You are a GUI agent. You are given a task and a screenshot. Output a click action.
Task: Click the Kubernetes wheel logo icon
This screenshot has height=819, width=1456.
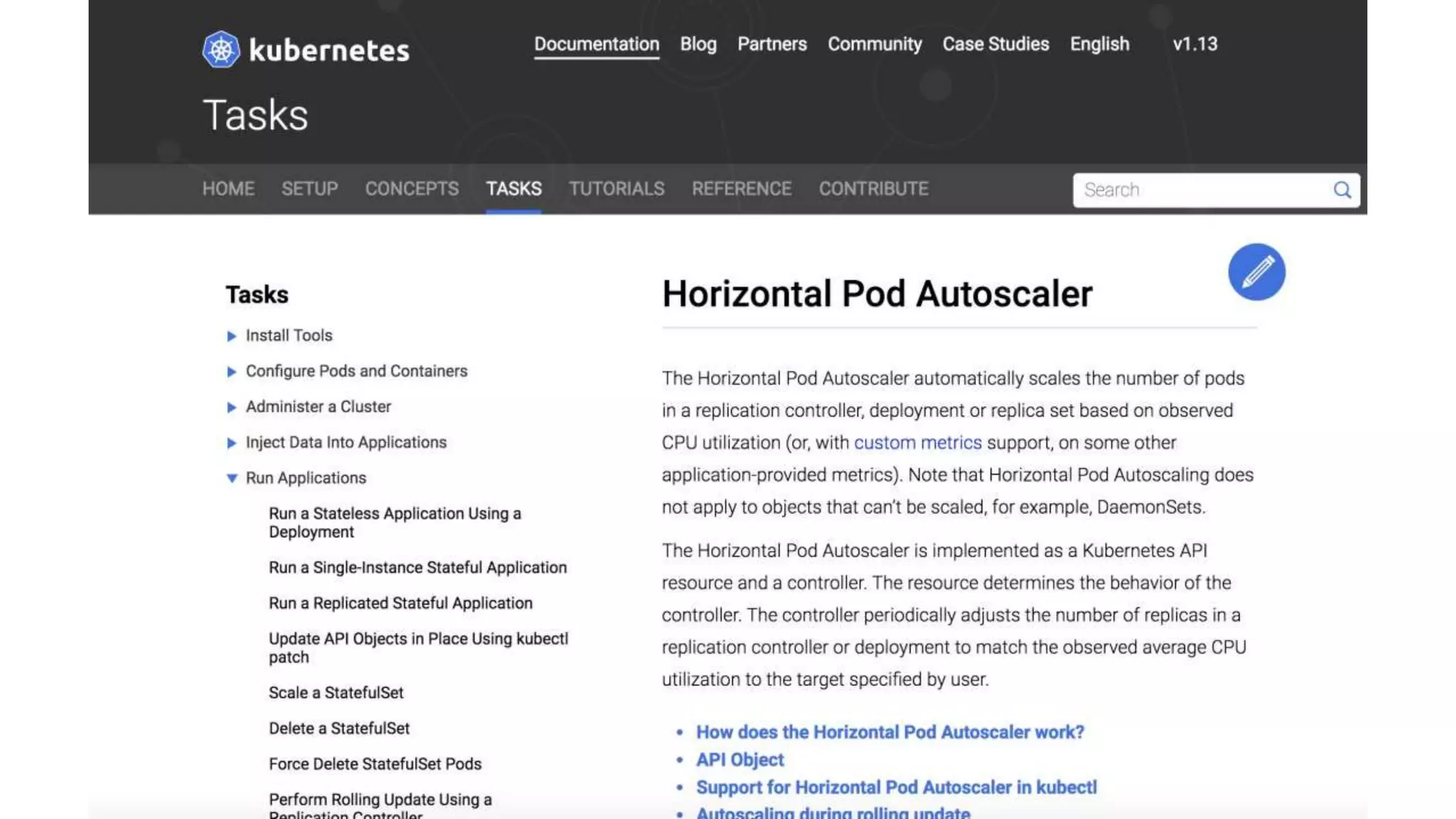coord(221,50)
